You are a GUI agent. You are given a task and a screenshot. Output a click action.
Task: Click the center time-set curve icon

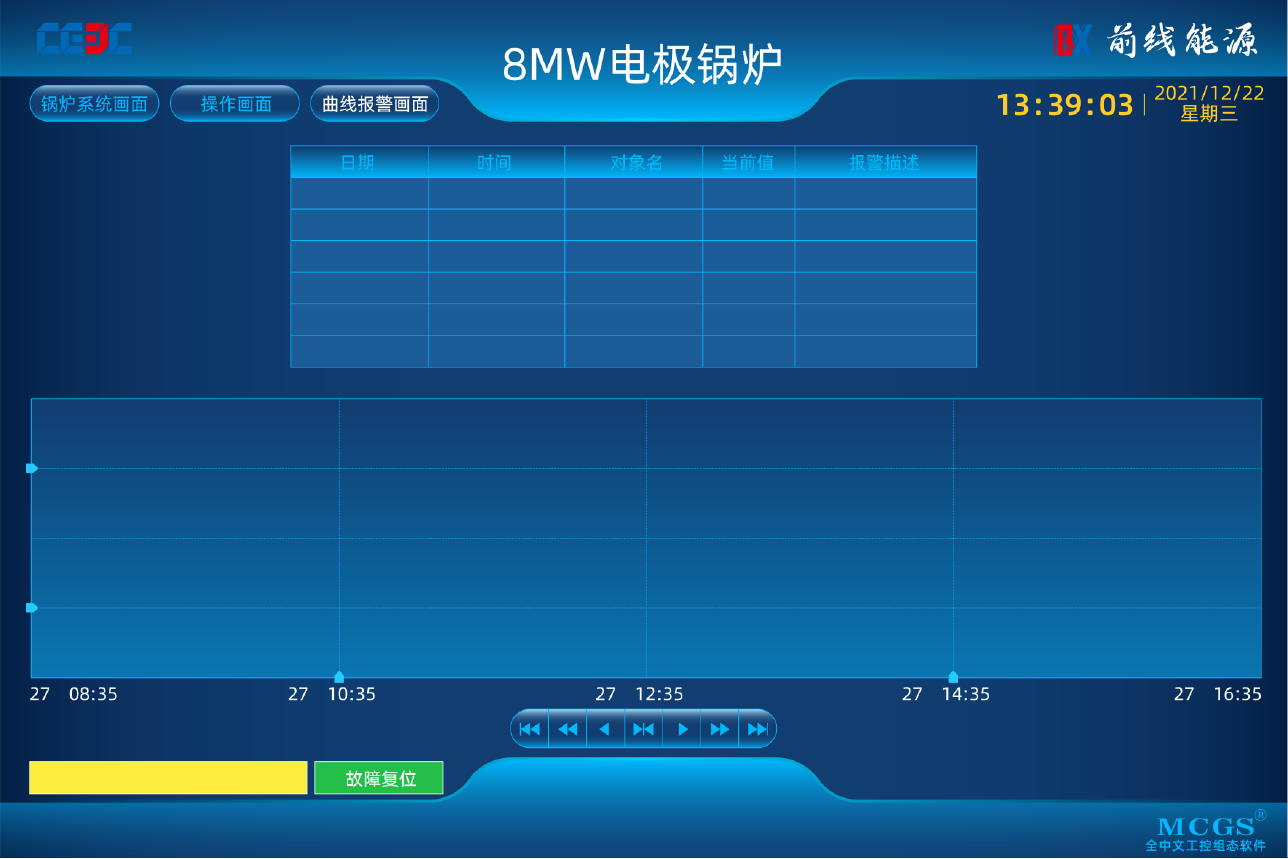point(643,729)
